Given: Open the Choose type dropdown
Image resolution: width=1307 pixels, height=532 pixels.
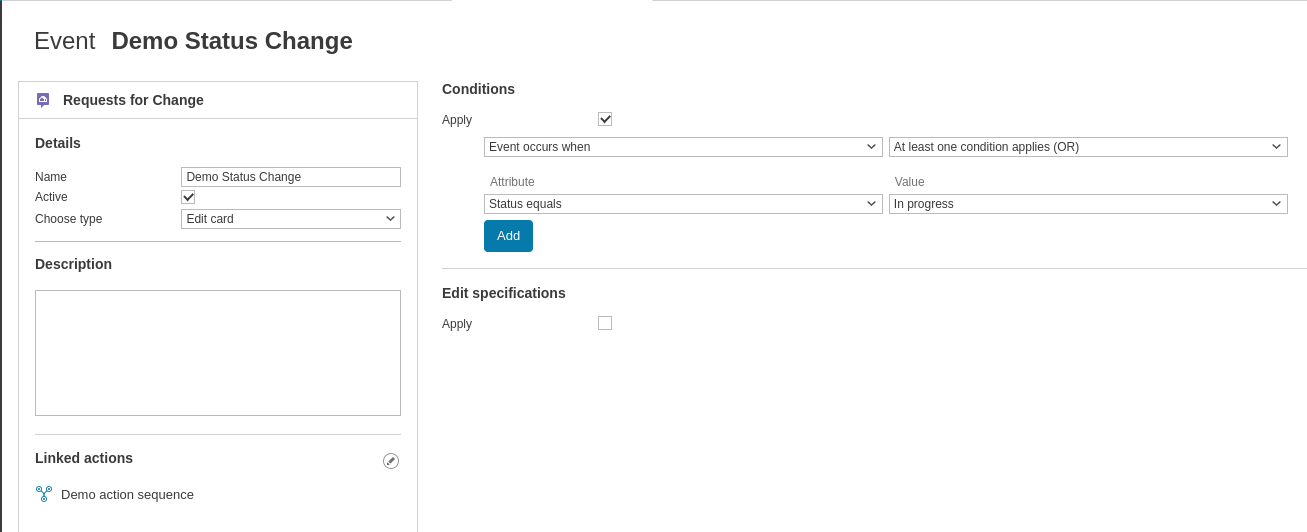Looking at the screenshot, I should (290, 219).
